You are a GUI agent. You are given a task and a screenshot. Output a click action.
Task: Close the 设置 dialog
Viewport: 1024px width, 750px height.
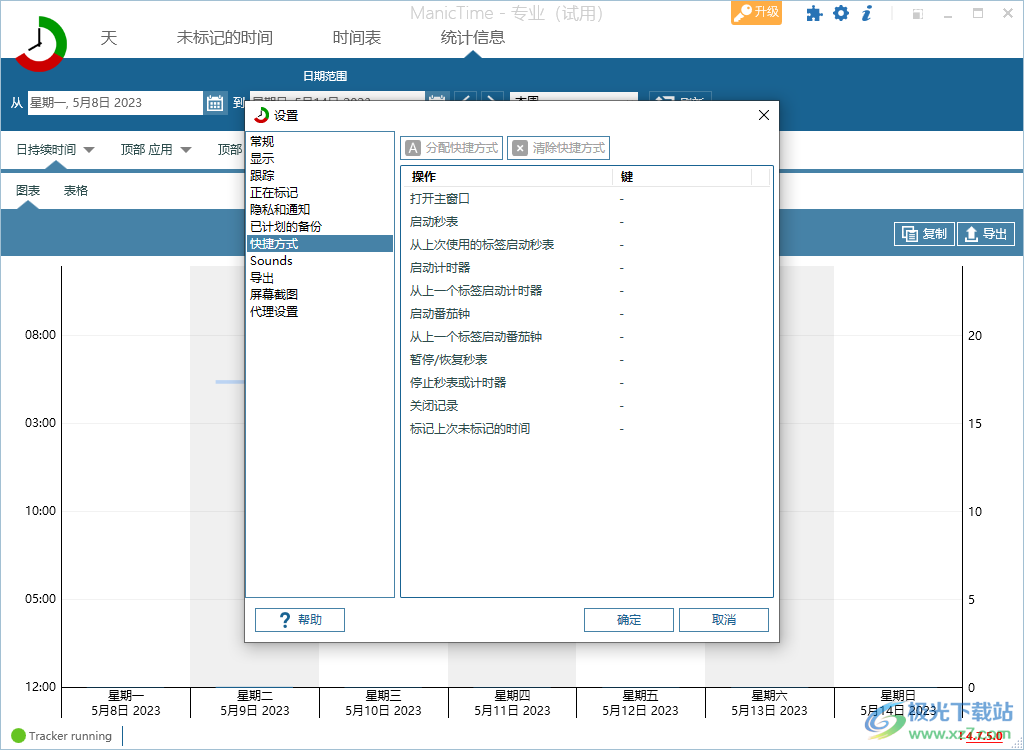763,116
